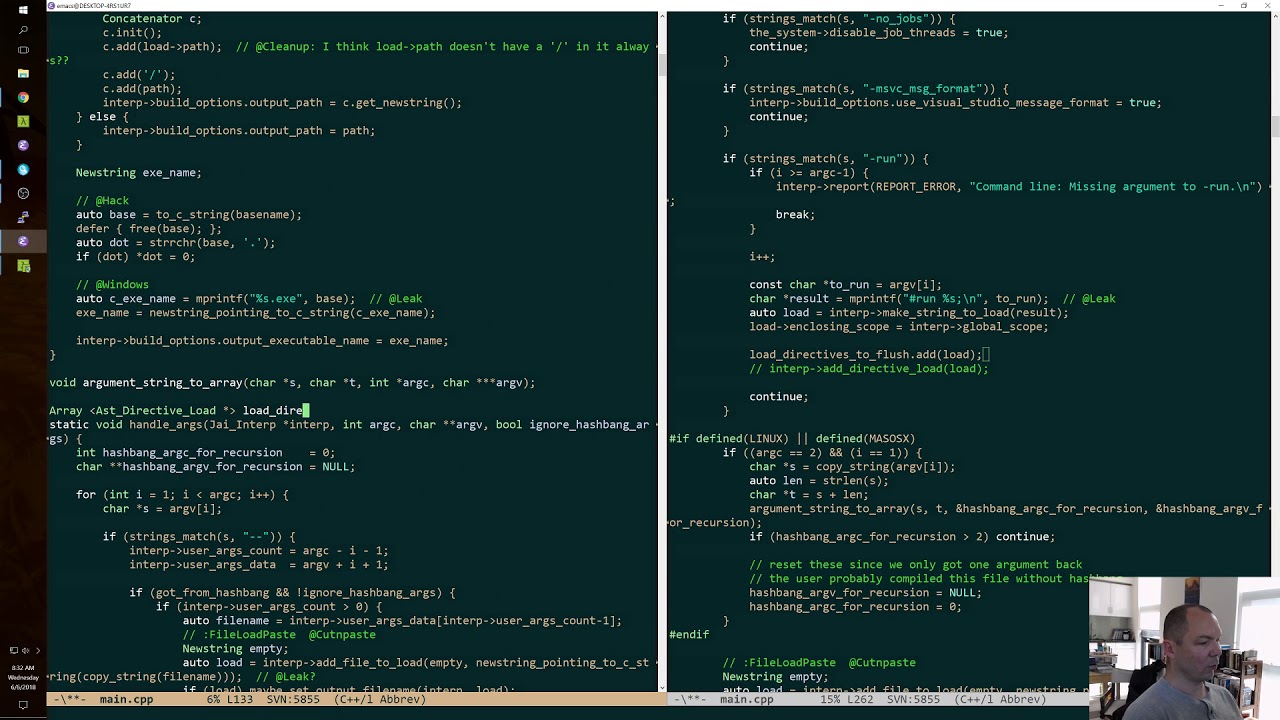
Task: Click main.cpp buffer name in left mode line
Action: coord(126,699)
